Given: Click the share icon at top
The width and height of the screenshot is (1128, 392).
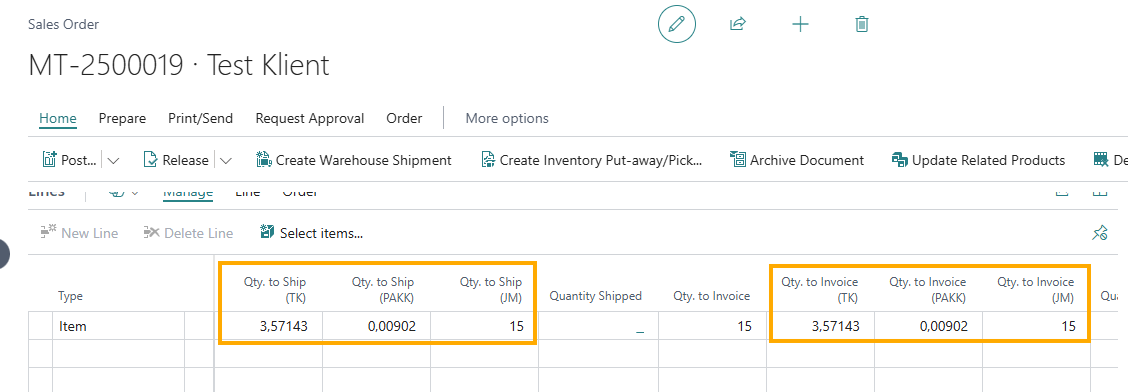Looking at the screenshot, I should click(737, 24).
